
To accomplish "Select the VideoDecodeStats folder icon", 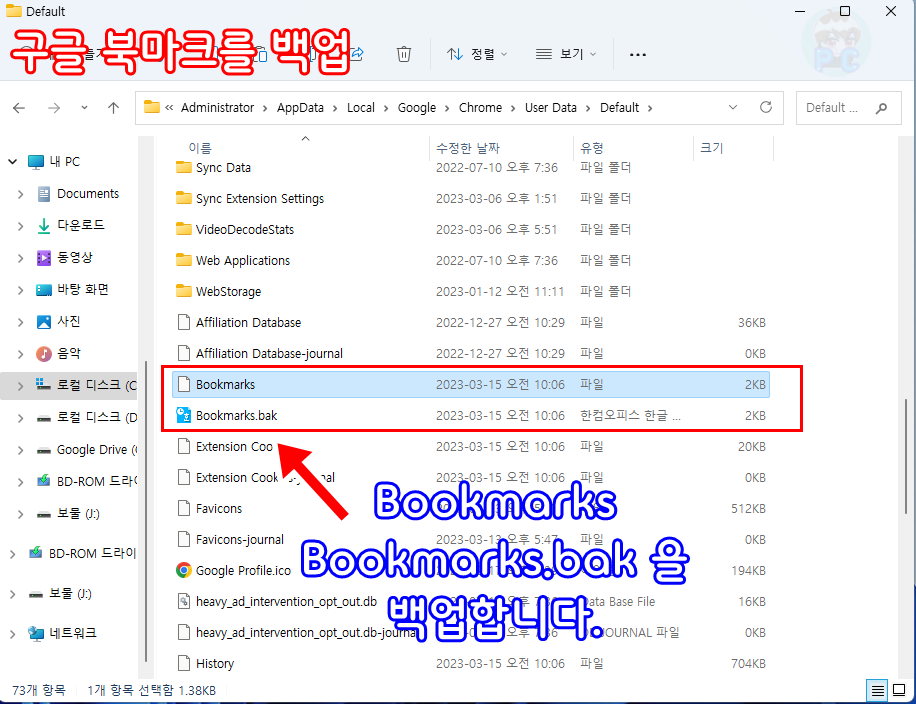I will coord(183,230).
